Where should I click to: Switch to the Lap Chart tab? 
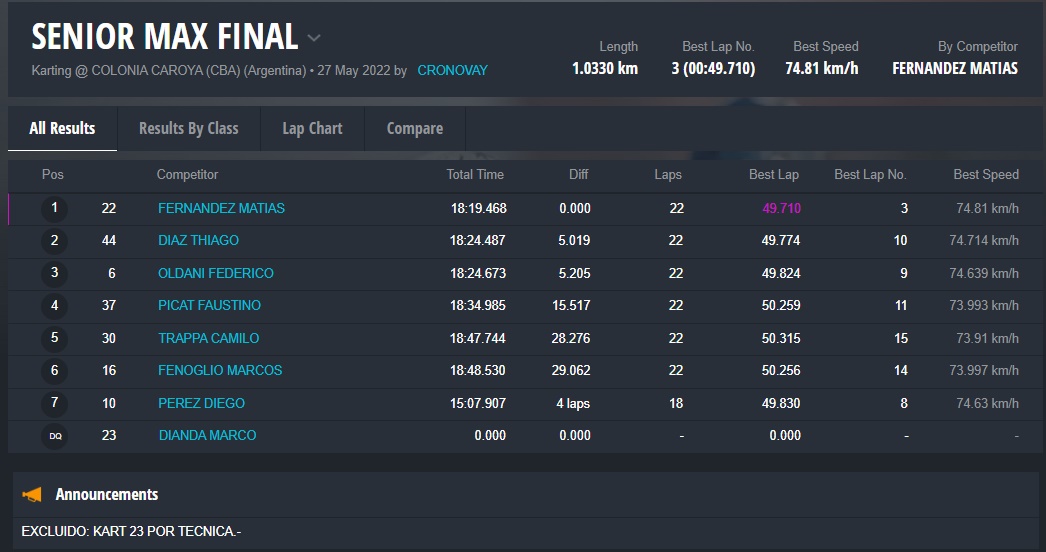click(312, 128)
